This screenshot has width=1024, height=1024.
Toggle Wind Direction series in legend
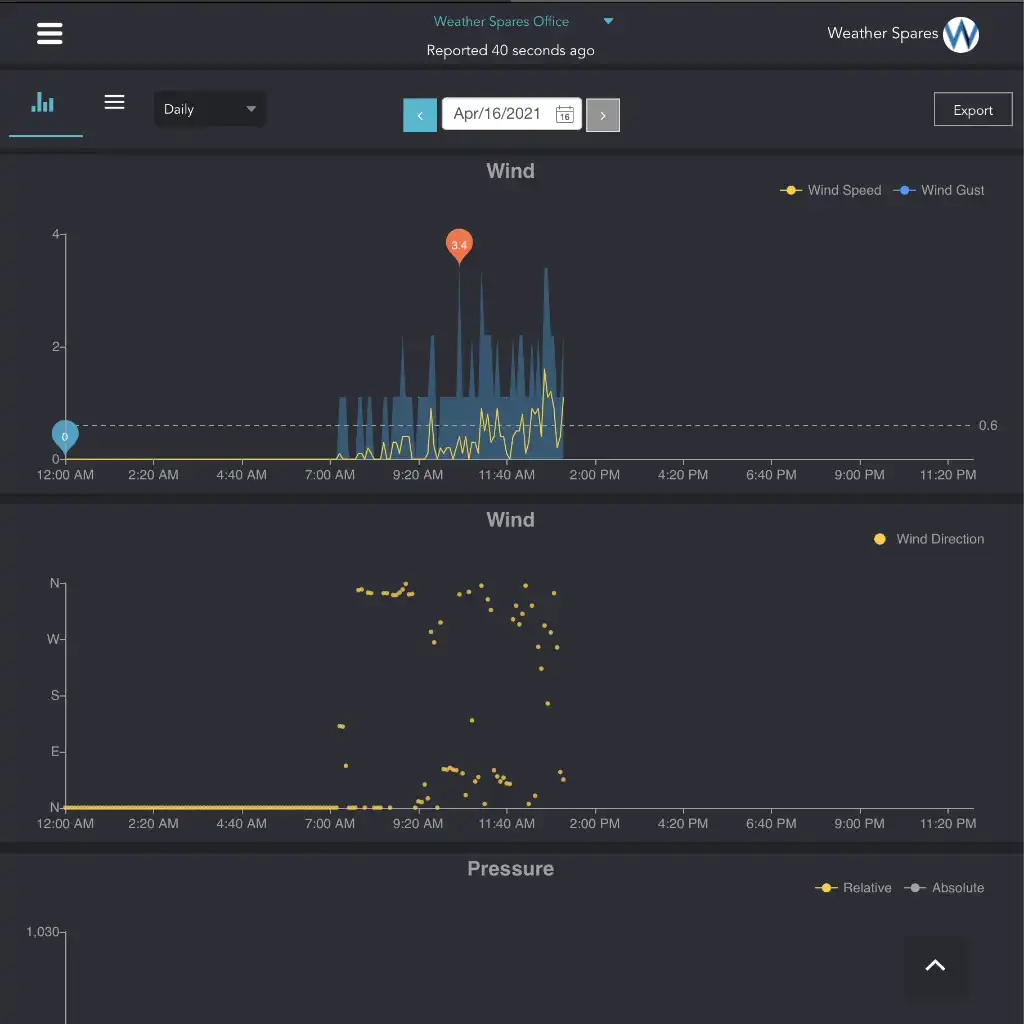[929, 539]
